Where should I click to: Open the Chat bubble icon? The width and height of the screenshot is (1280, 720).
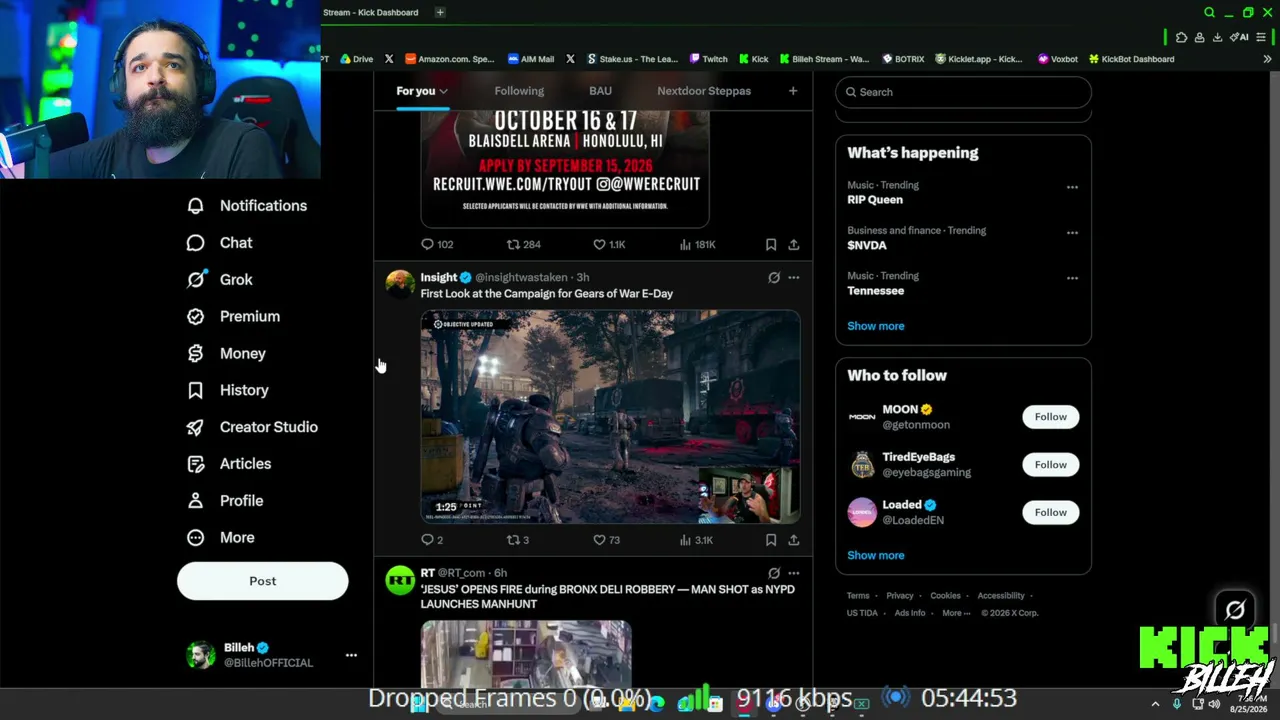coord(196,243)
